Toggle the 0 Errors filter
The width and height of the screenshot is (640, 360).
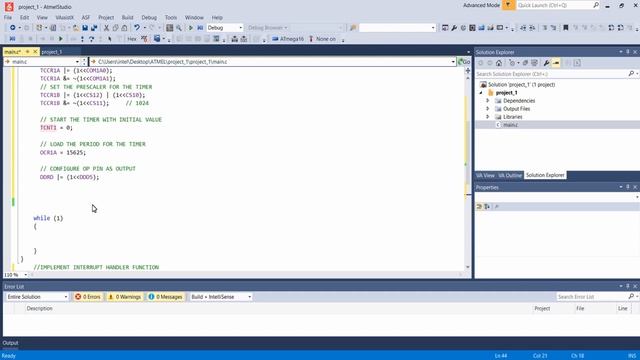pos(88,297)
